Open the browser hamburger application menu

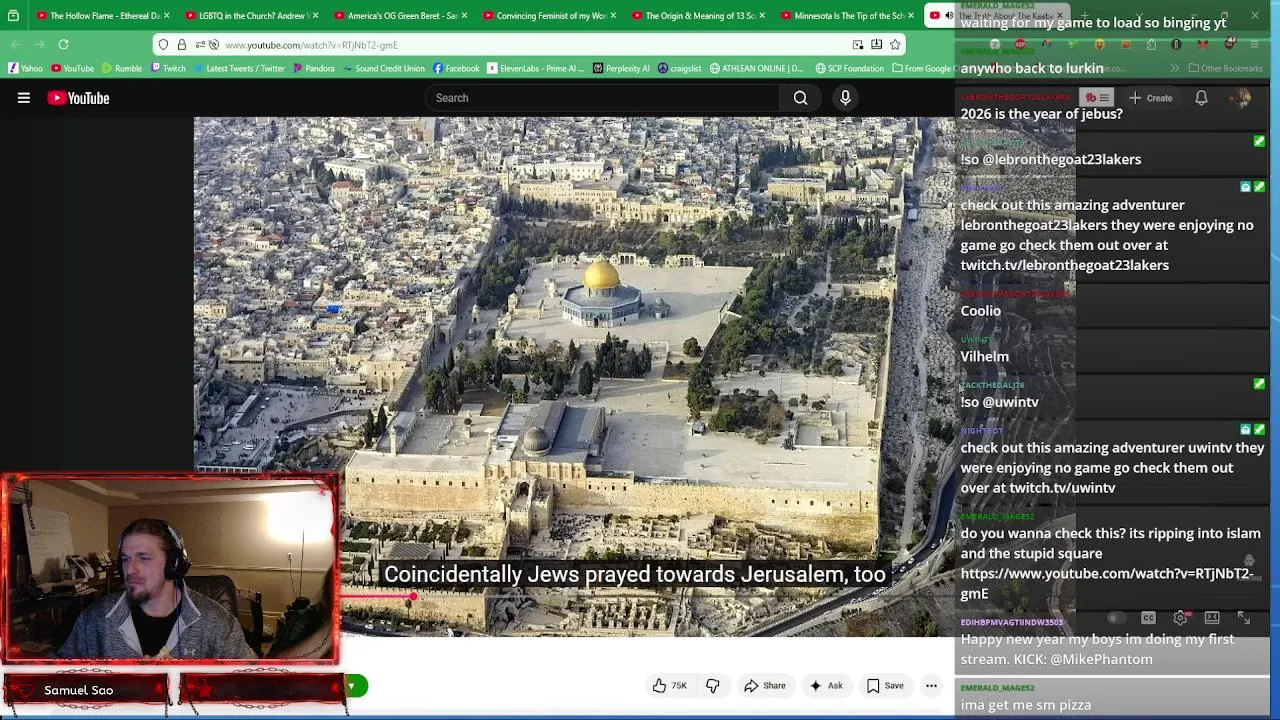point(1254,45)
